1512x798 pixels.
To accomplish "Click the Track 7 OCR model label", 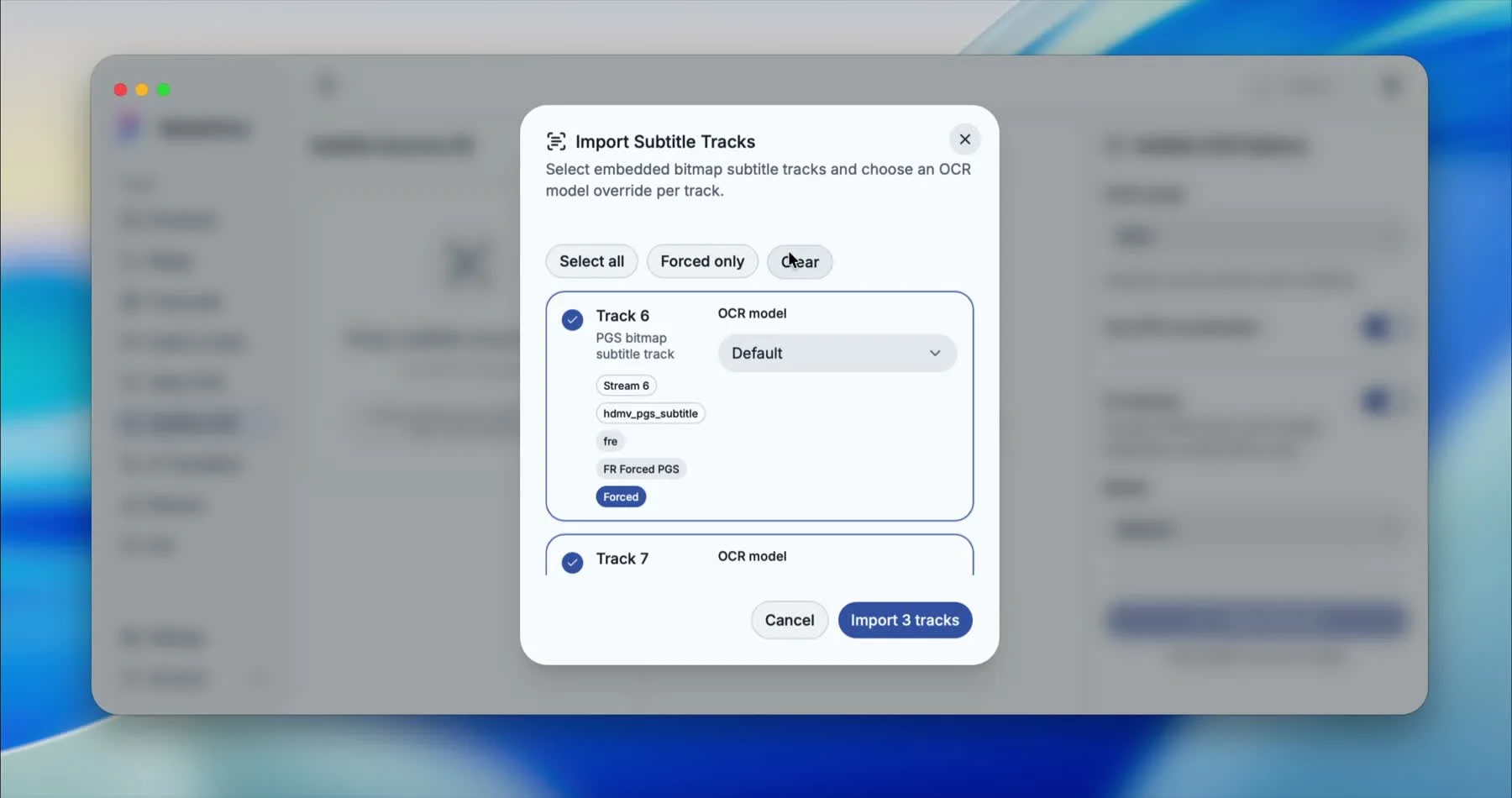I will (x=752, y=556).
